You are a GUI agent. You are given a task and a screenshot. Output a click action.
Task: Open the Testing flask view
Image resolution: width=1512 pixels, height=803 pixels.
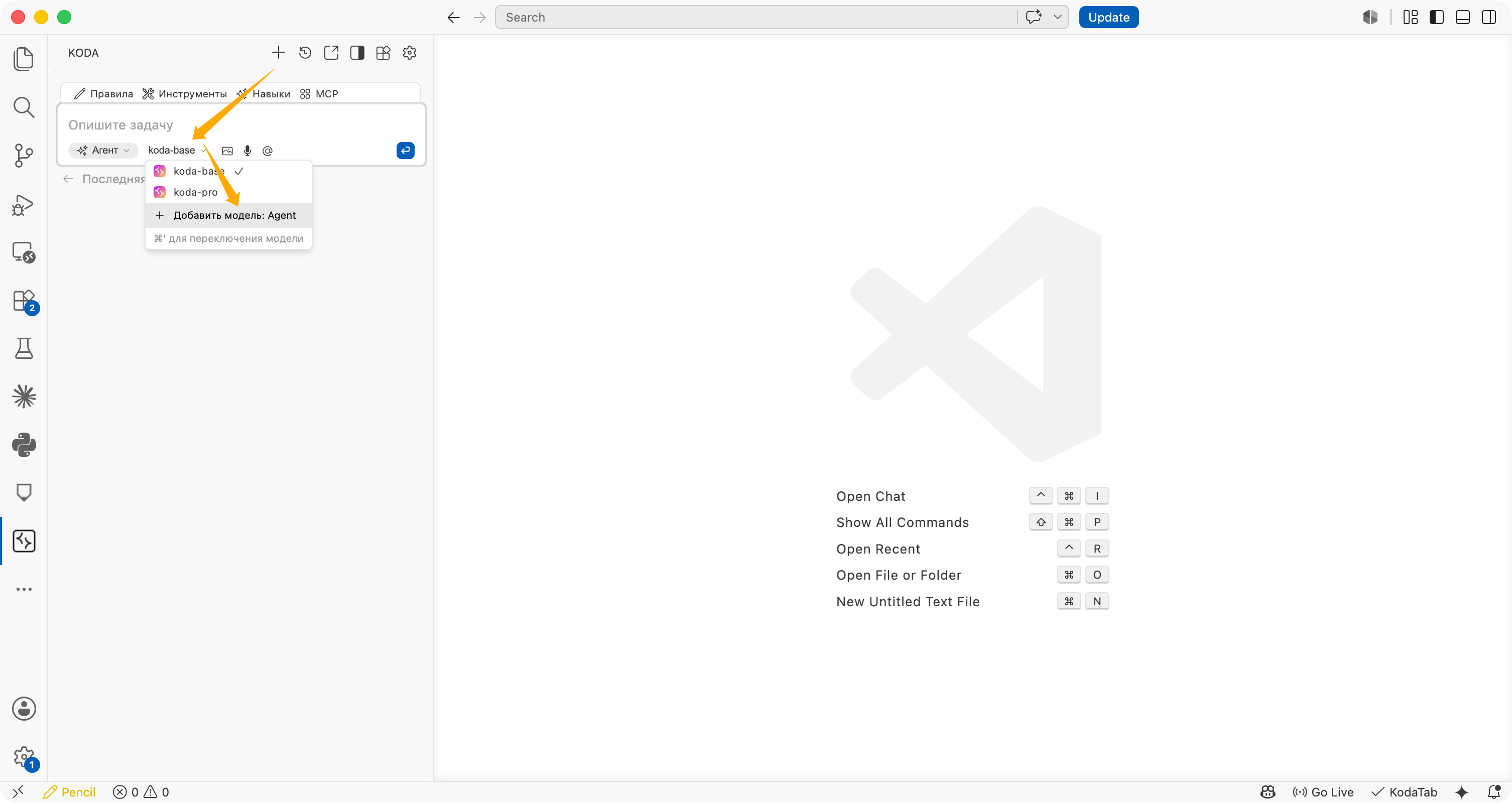click(24, 348)
